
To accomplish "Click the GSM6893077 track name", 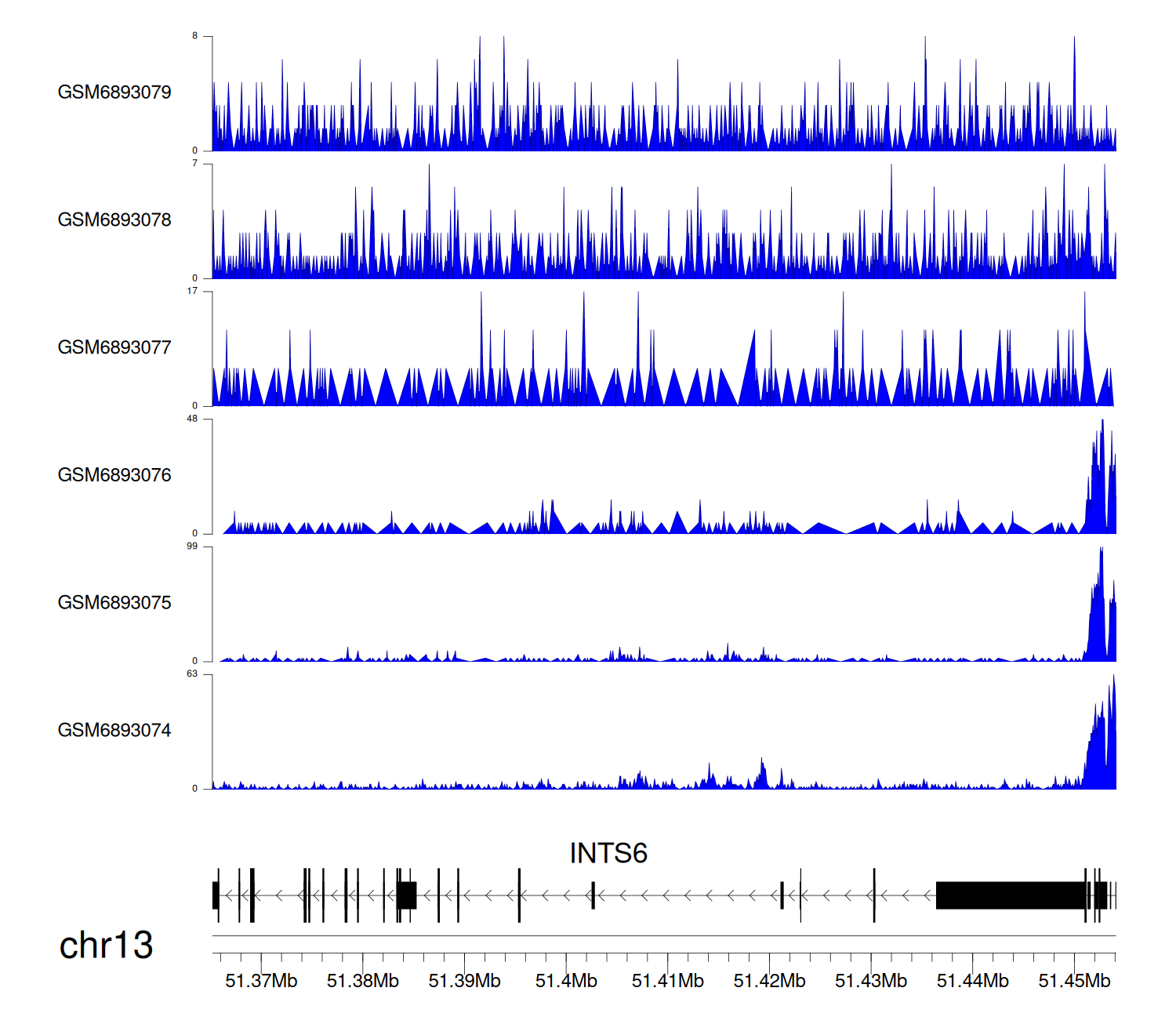I will 114,348.
